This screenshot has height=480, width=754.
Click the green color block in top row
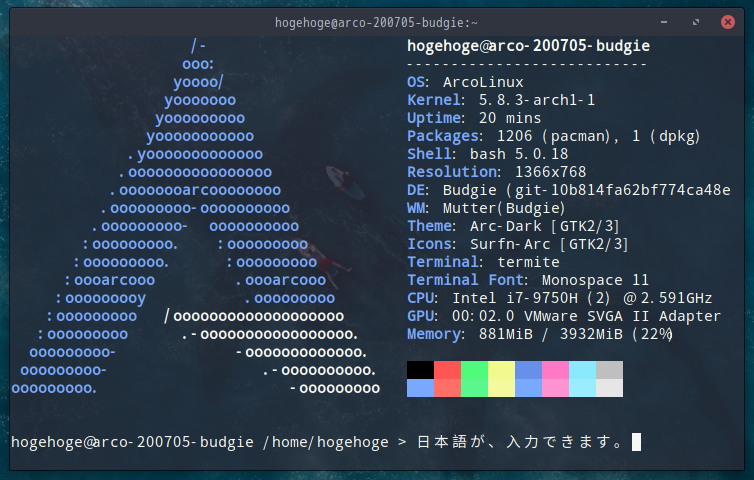coord(474,370)
